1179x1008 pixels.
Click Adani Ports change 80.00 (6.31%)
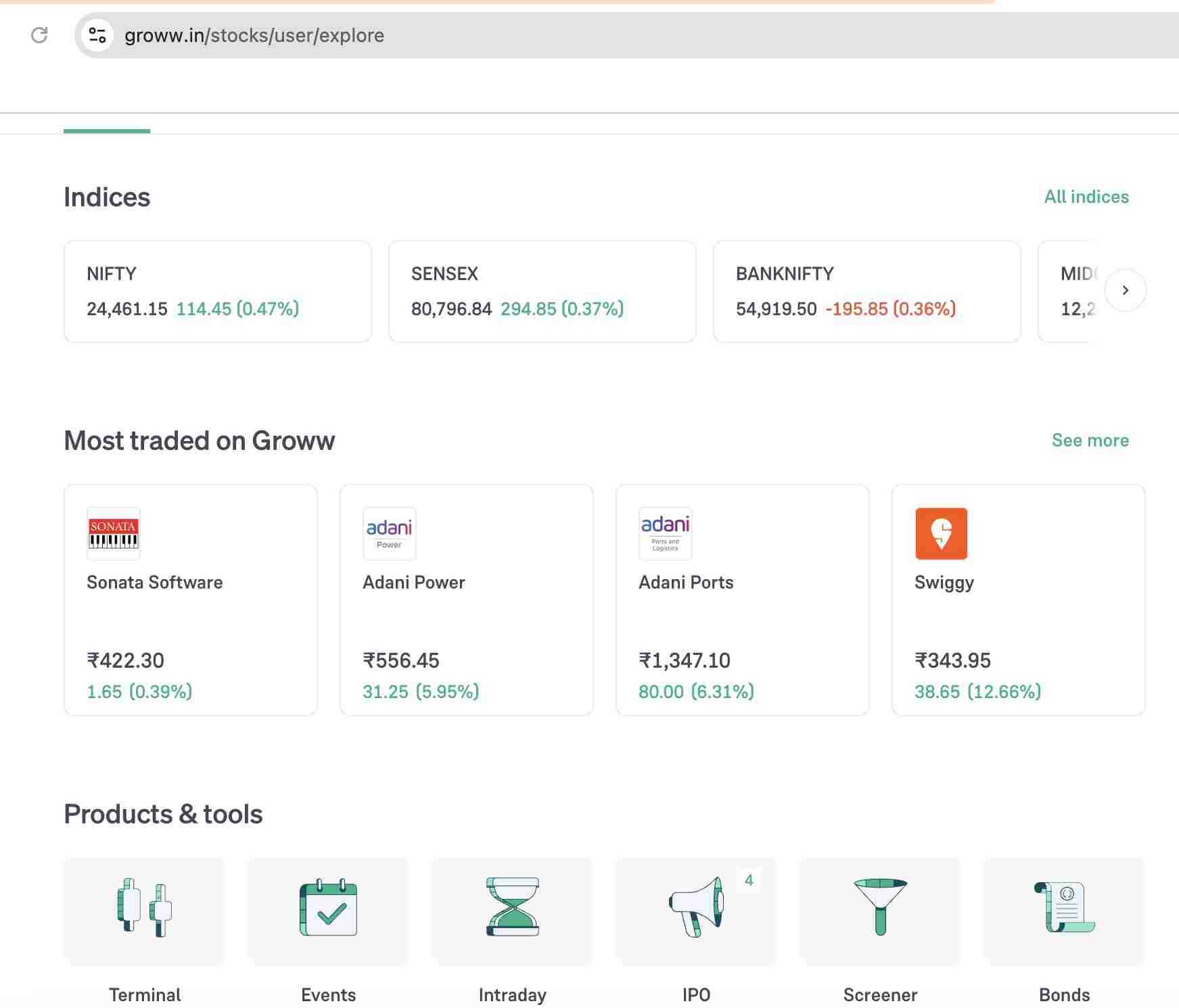(697, 691)
